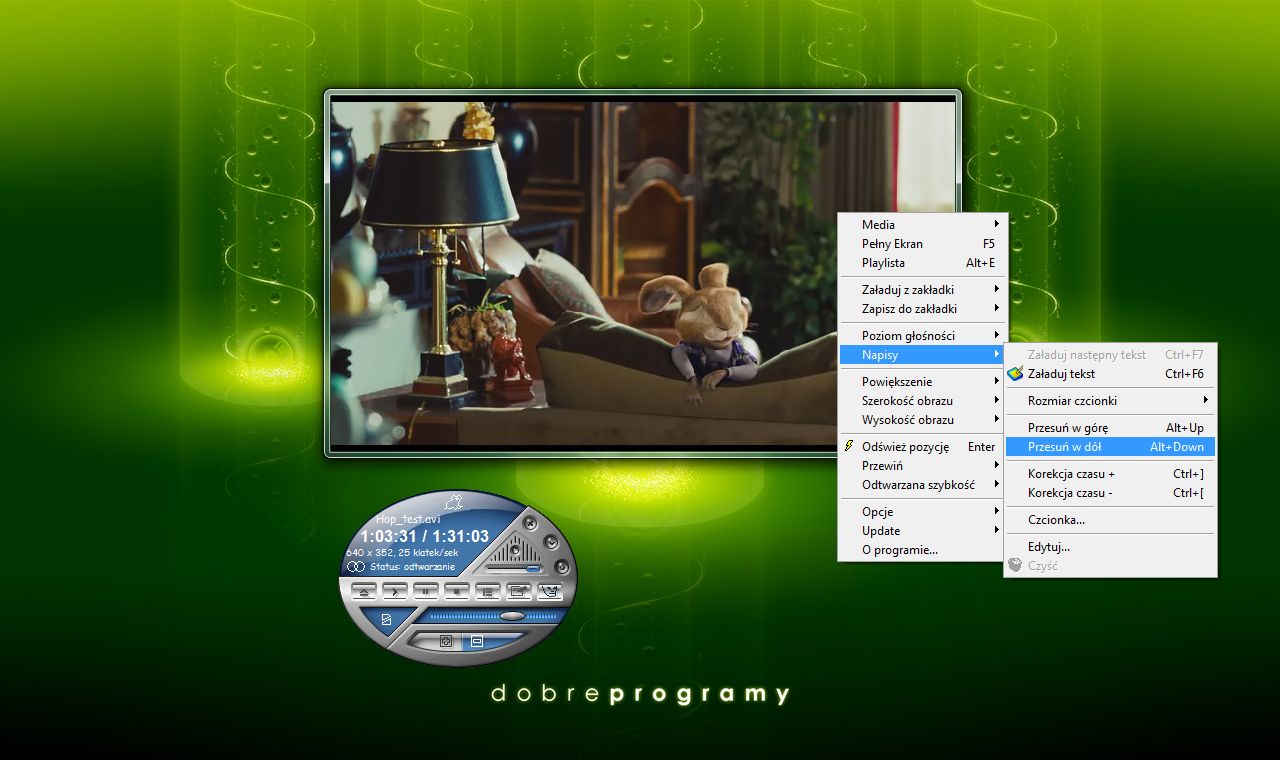Click the bottom round button under the arrow button
The image size is (1280, 760).
(562, 567)
